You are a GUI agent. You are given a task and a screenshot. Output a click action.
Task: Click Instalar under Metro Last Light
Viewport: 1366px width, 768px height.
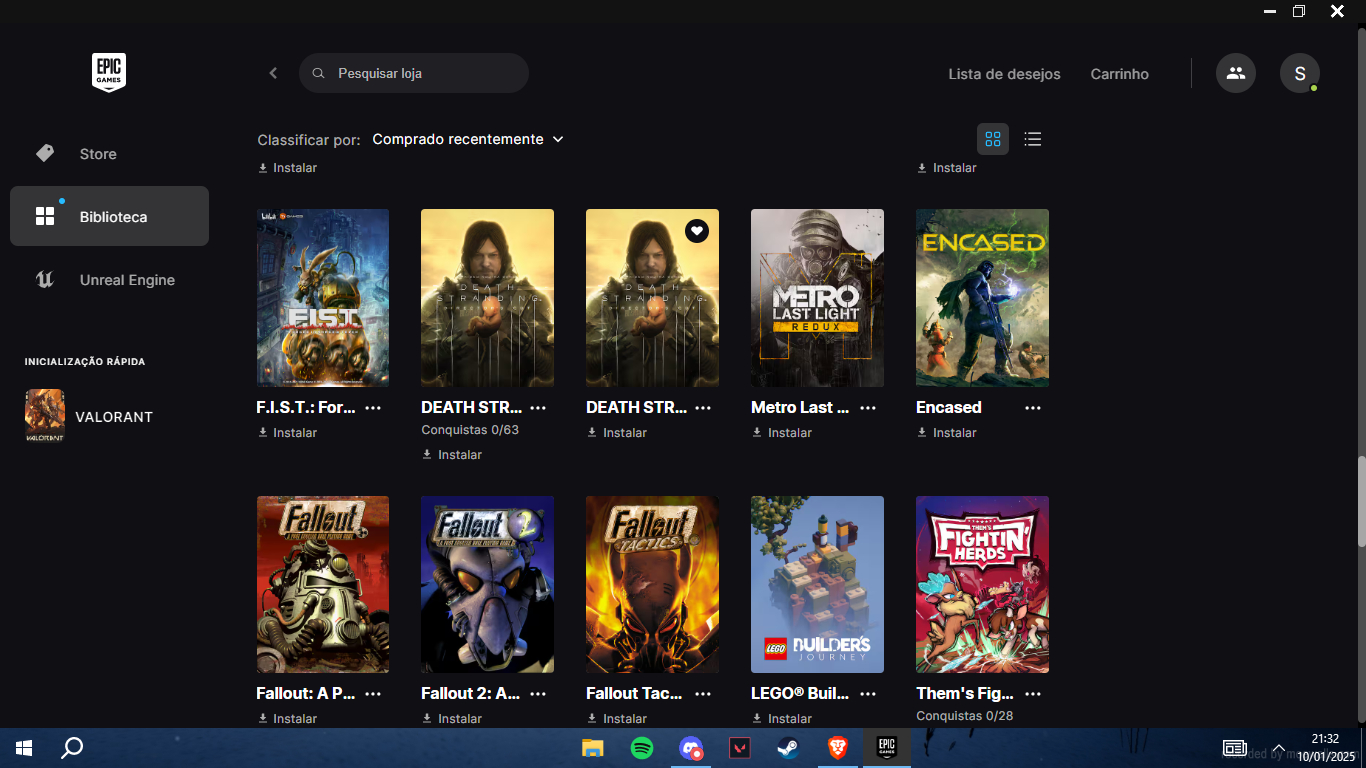coord(782,433)
